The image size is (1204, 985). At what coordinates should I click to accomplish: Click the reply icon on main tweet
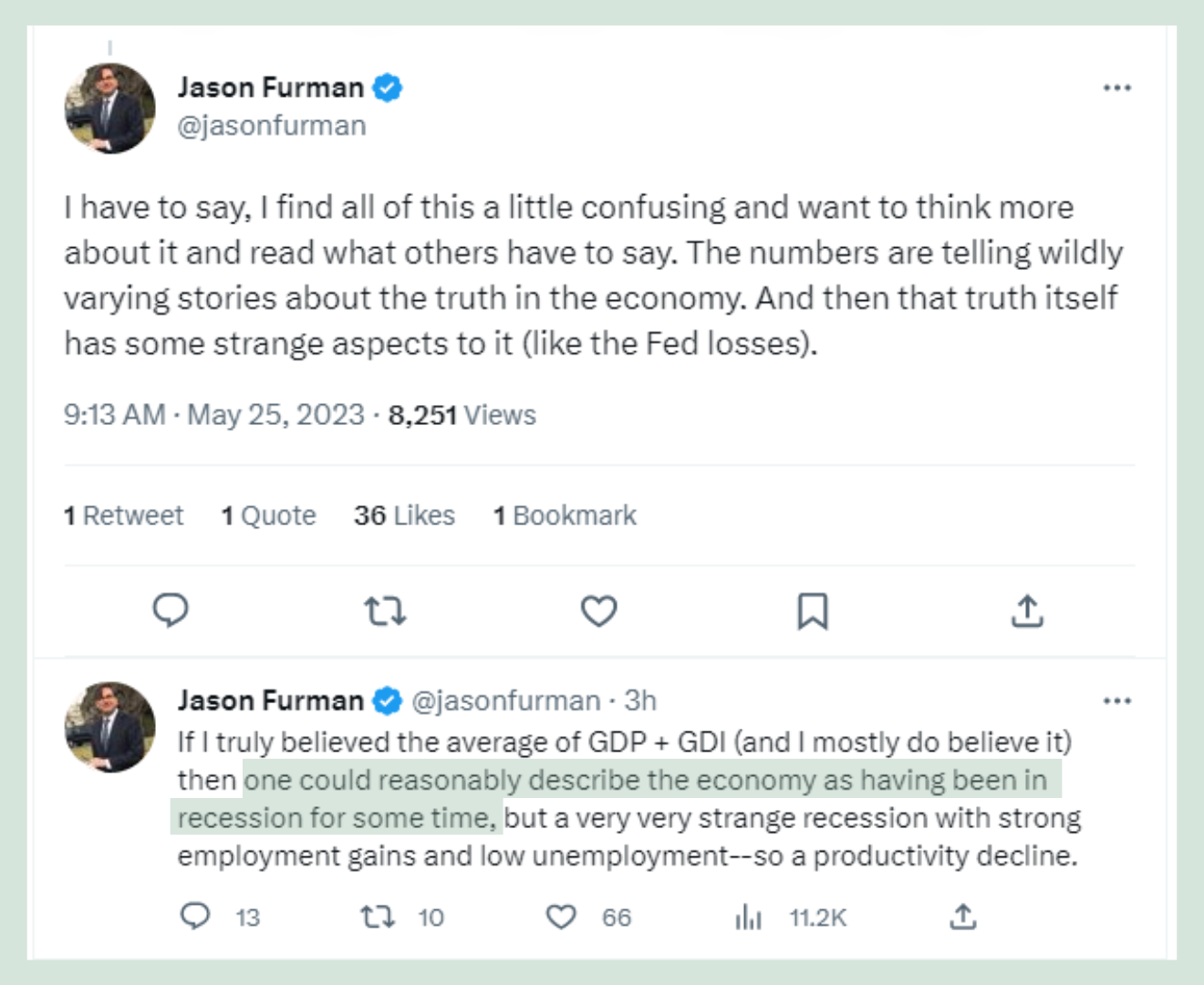tap(171, 610)
